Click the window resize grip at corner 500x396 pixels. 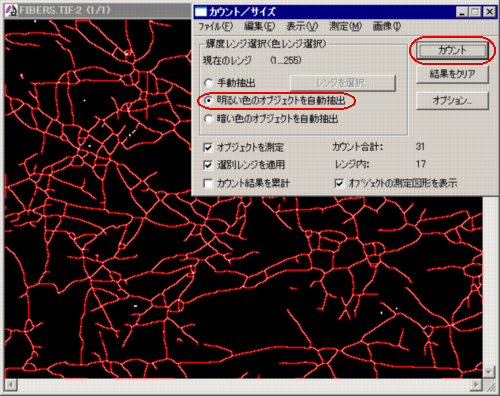tap(490, 386)
